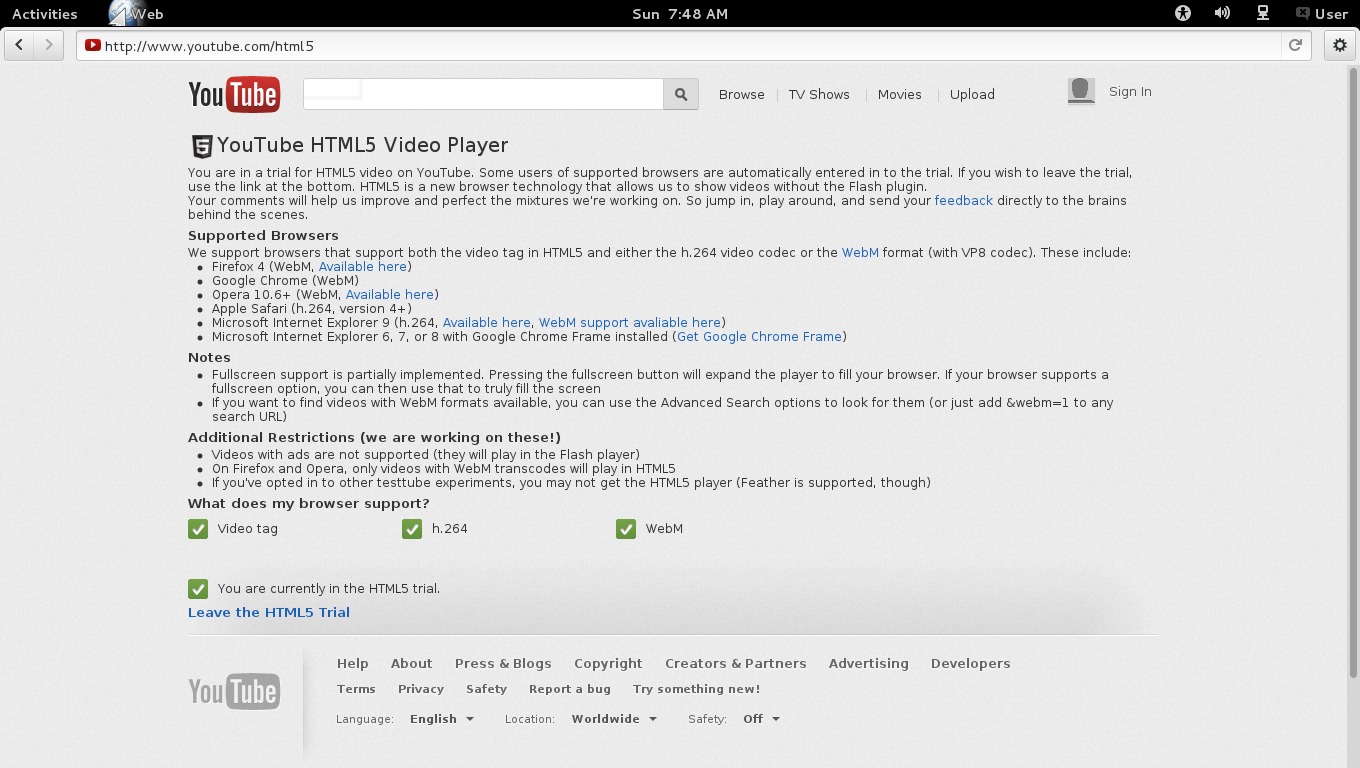
Task: Click Available here for Internet Explorer 9 h.264
Action: pyautogui.click(x=487, y=322)
